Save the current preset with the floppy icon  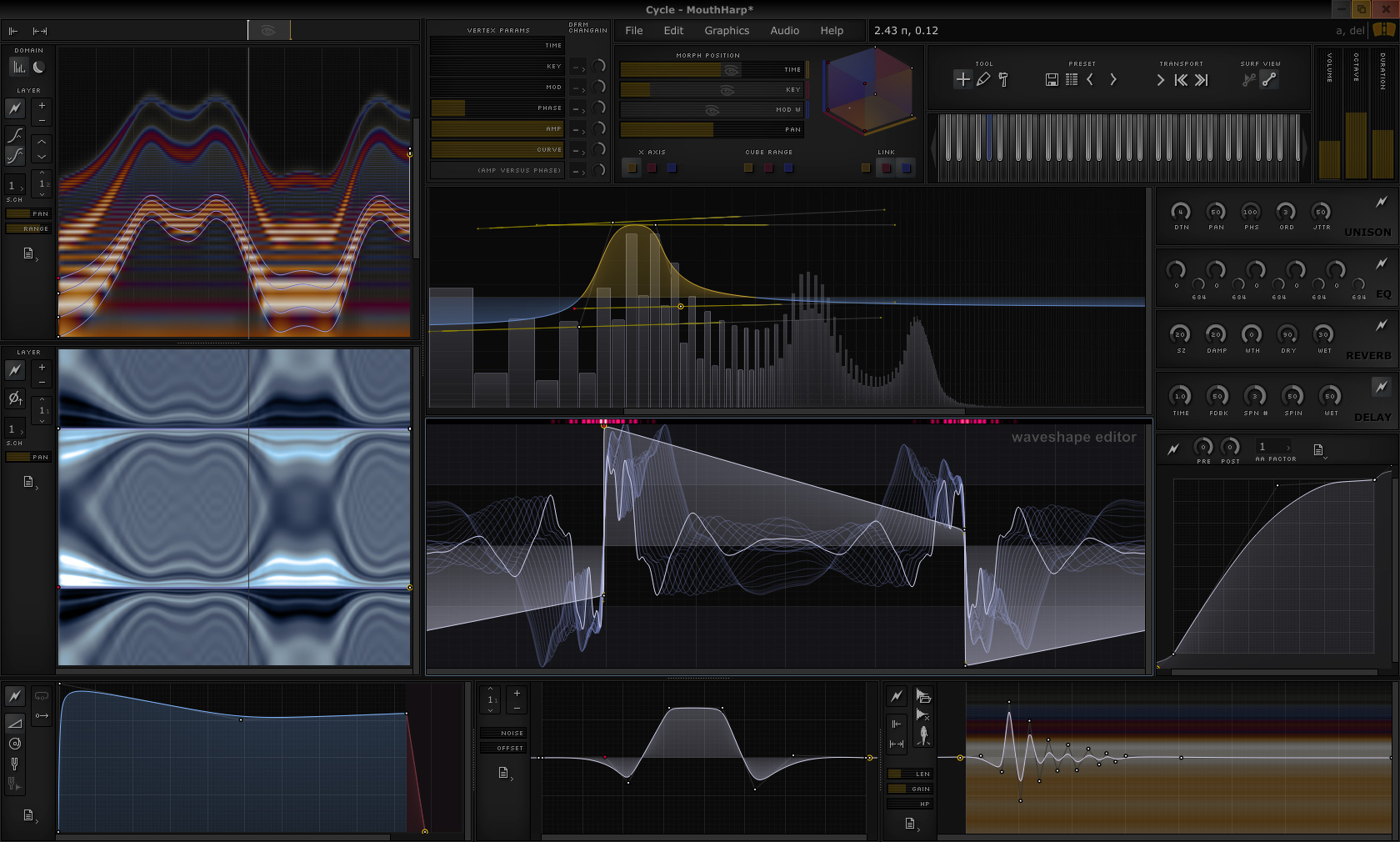(1051, 80)
